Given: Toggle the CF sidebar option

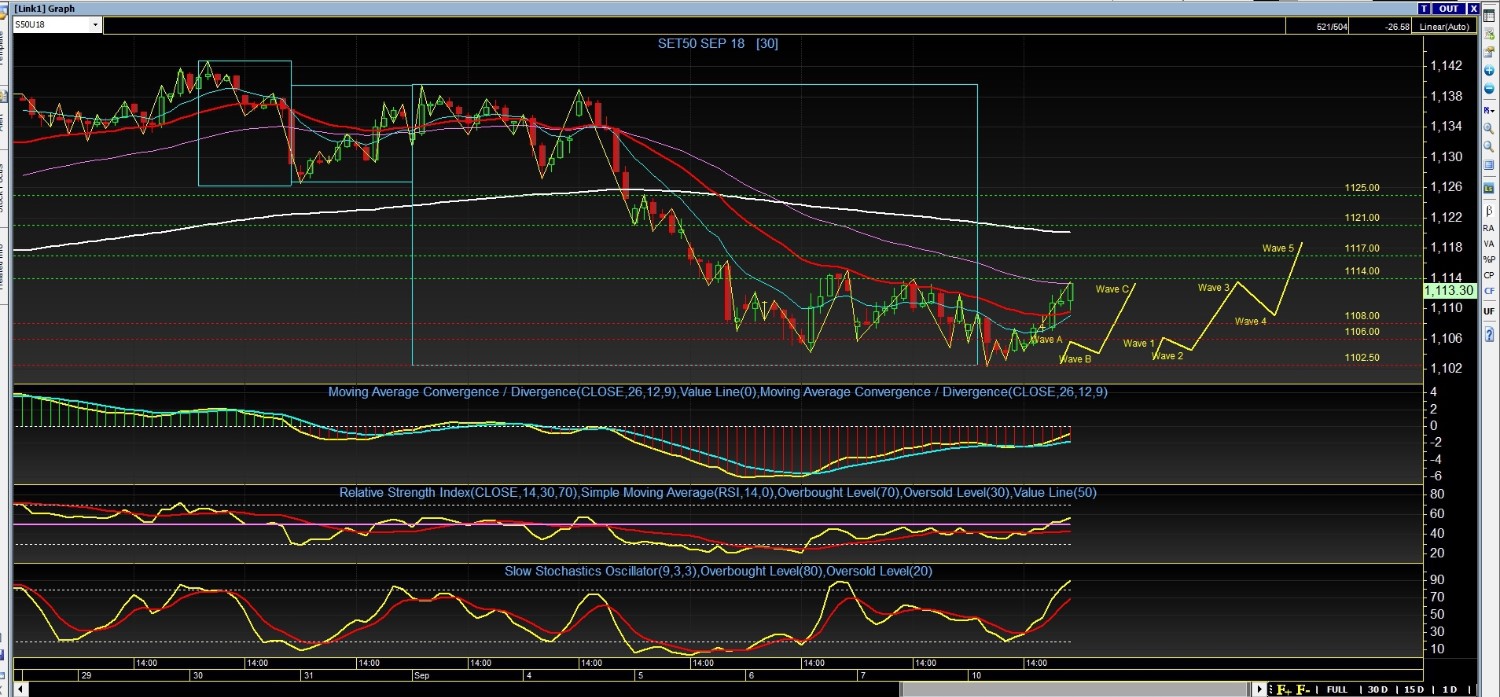Looking at the screenshot, I should [1489, 291].
